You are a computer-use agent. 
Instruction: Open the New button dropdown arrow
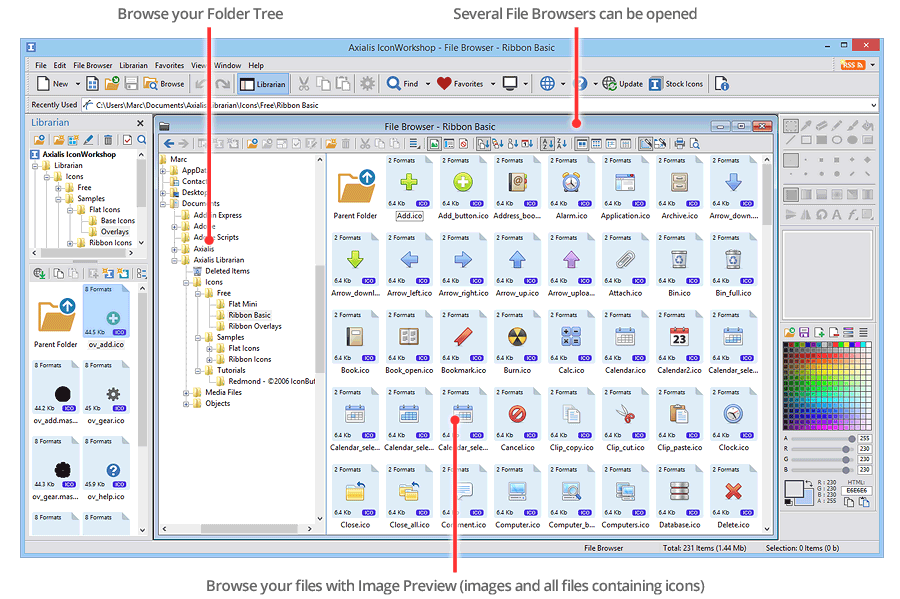pos(77,84)
